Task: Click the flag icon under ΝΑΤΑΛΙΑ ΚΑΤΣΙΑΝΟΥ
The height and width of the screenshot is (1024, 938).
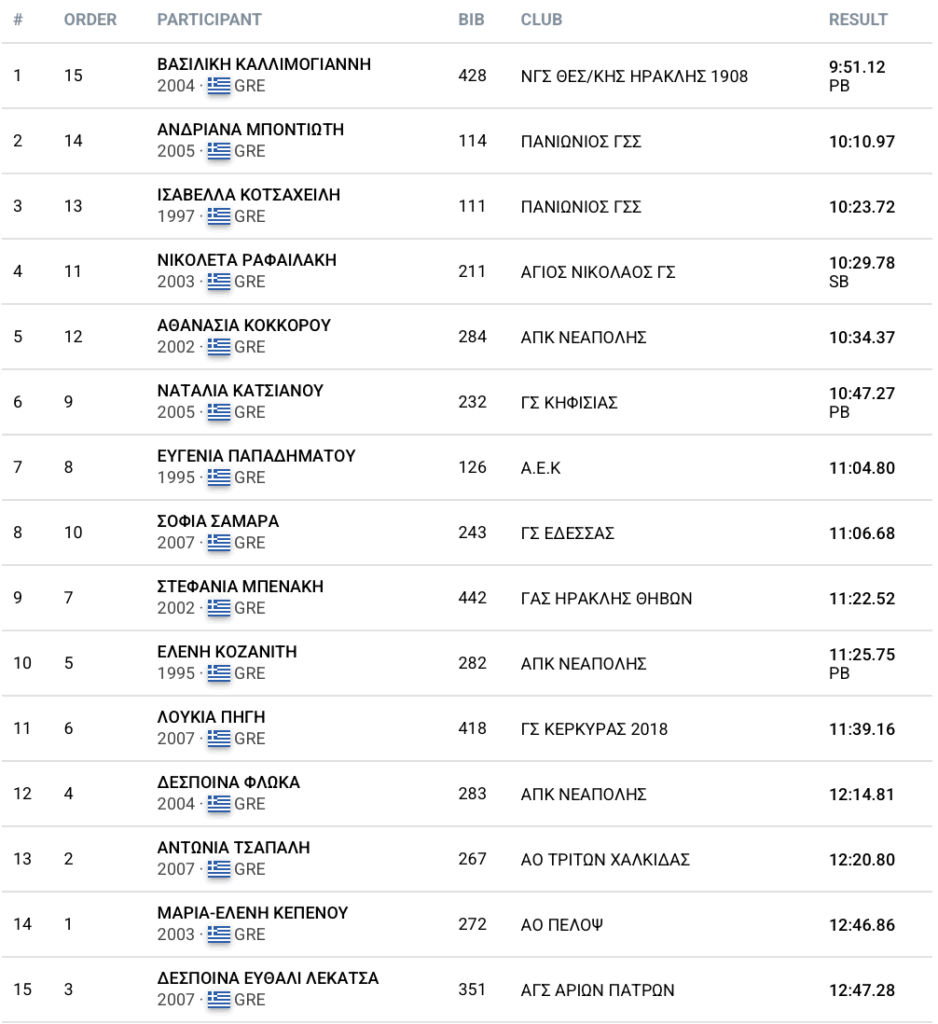Action: 219,412
